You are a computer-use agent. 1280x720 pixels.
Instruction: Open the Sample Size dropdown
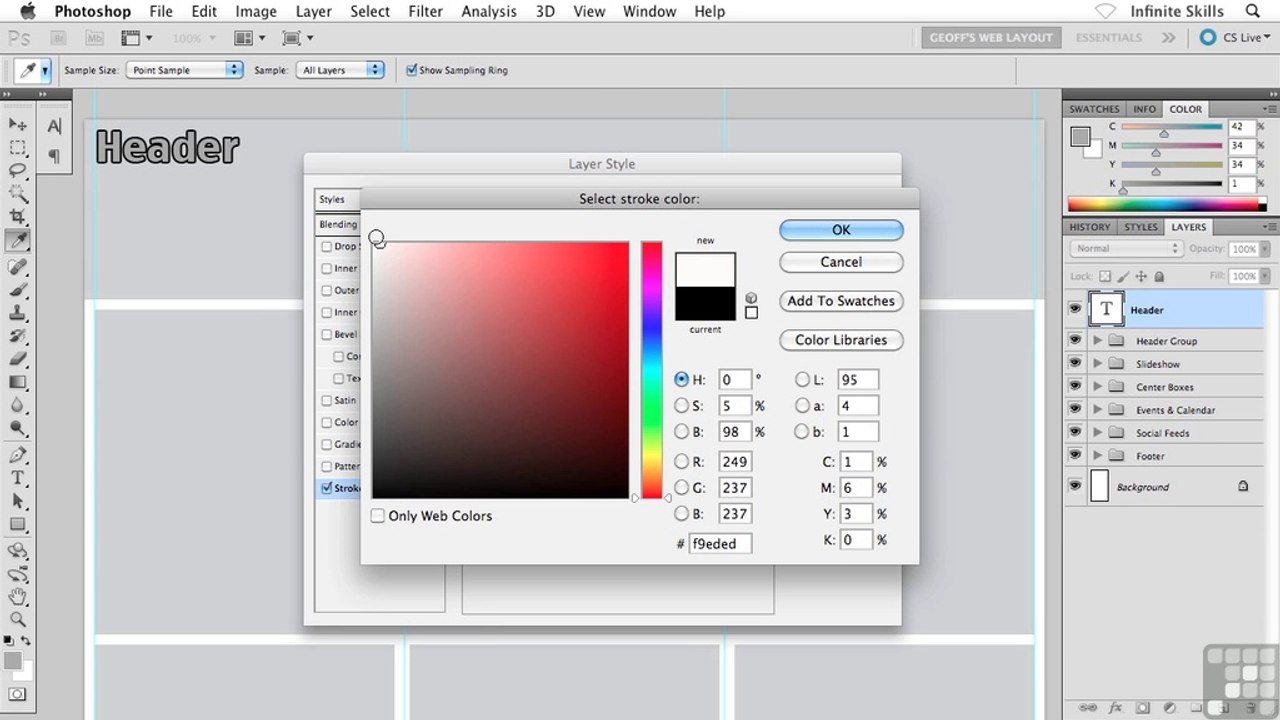pyautogui.click(x=184, y=70)
